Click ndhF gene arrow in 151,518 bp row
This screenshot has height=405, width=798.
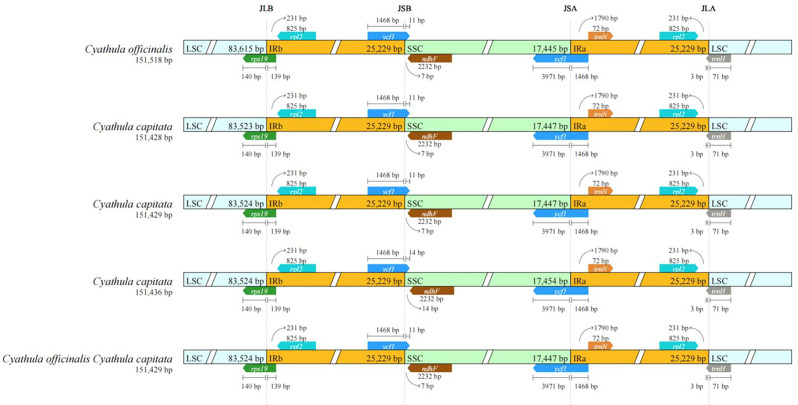(430, 59)
